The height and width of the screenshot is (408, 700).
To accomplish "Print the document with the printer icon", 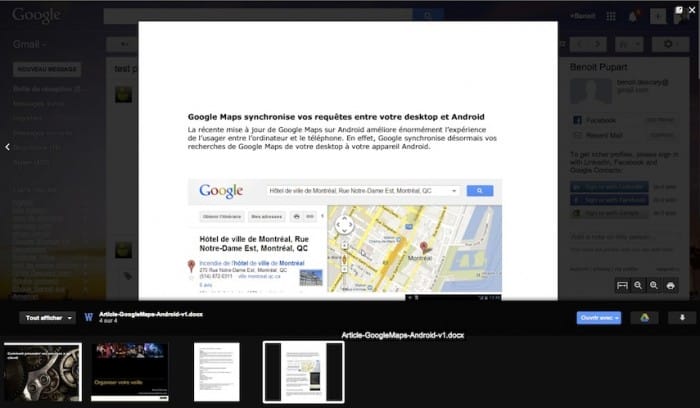I will pyautogui.click(x=671, y=286).
